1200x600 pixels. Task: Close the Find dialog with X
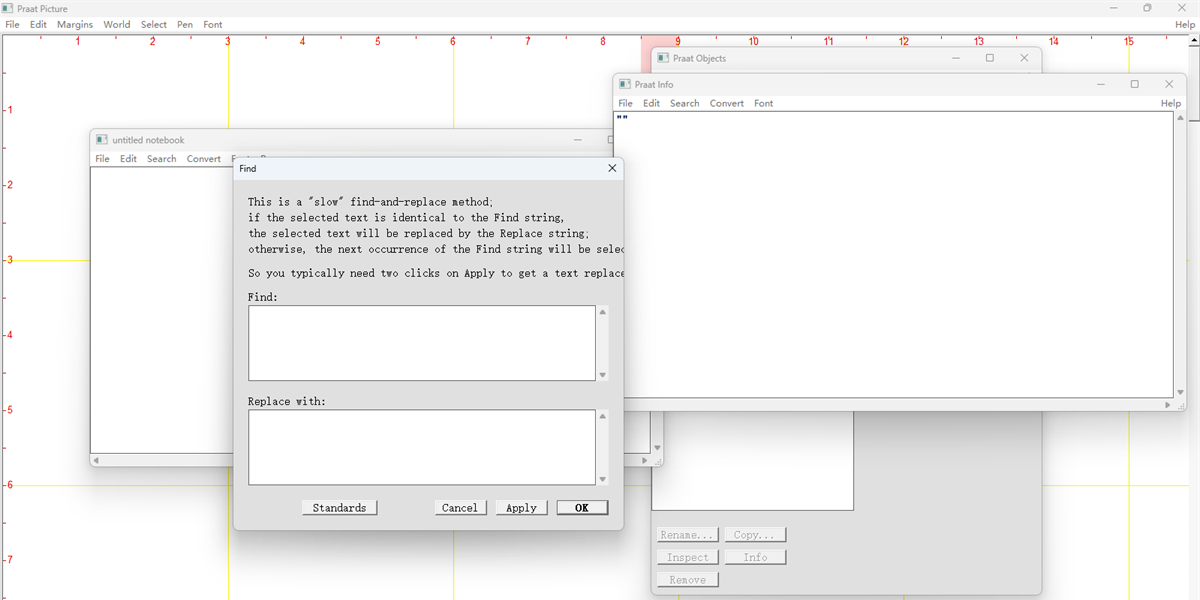tap(612, 169)
